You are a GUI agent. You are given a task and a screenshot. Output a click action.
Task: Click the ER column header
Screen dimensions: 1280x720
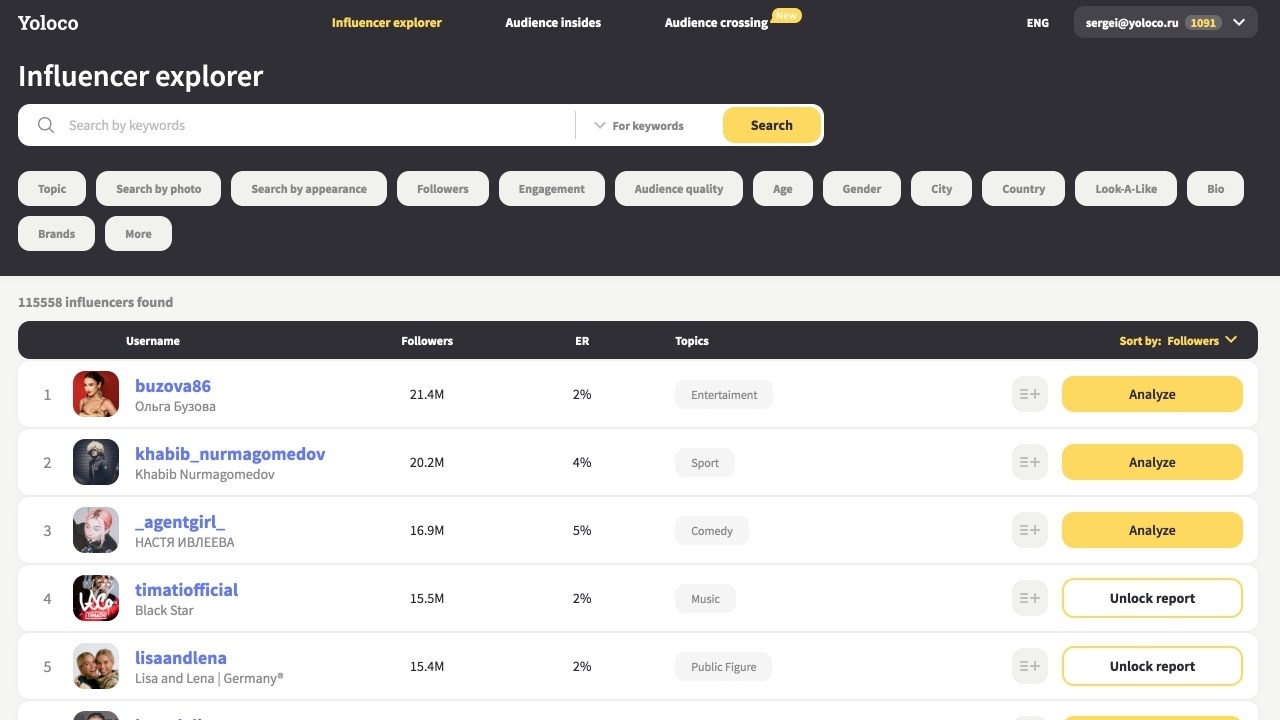point(582,341)
